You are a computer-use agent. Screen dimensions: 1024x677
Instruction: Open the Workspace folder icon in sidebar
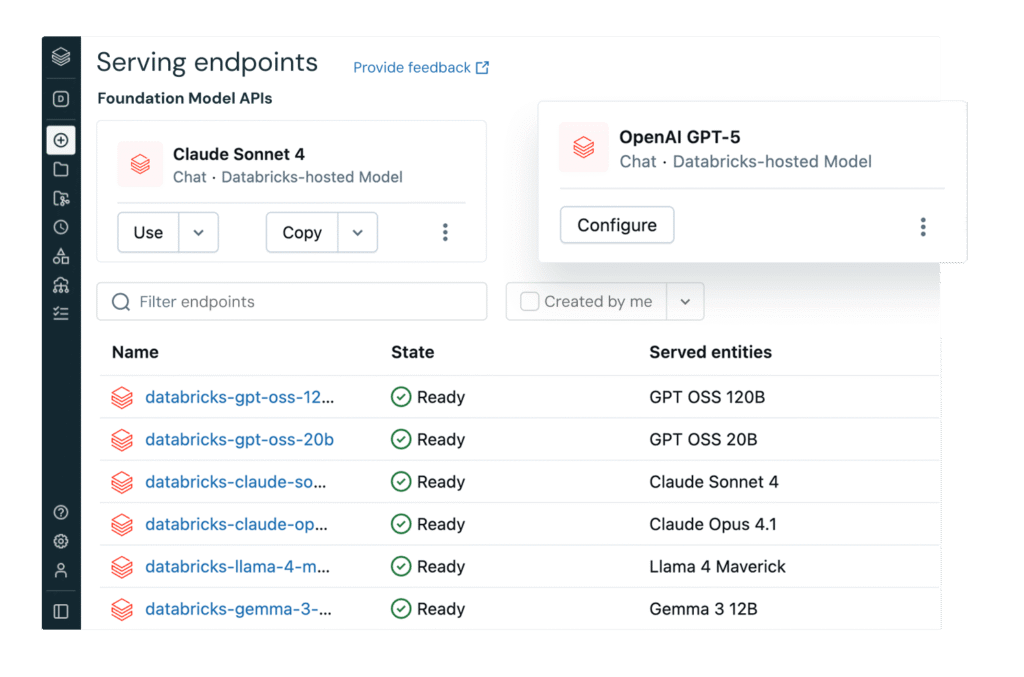tap(61, 170)
